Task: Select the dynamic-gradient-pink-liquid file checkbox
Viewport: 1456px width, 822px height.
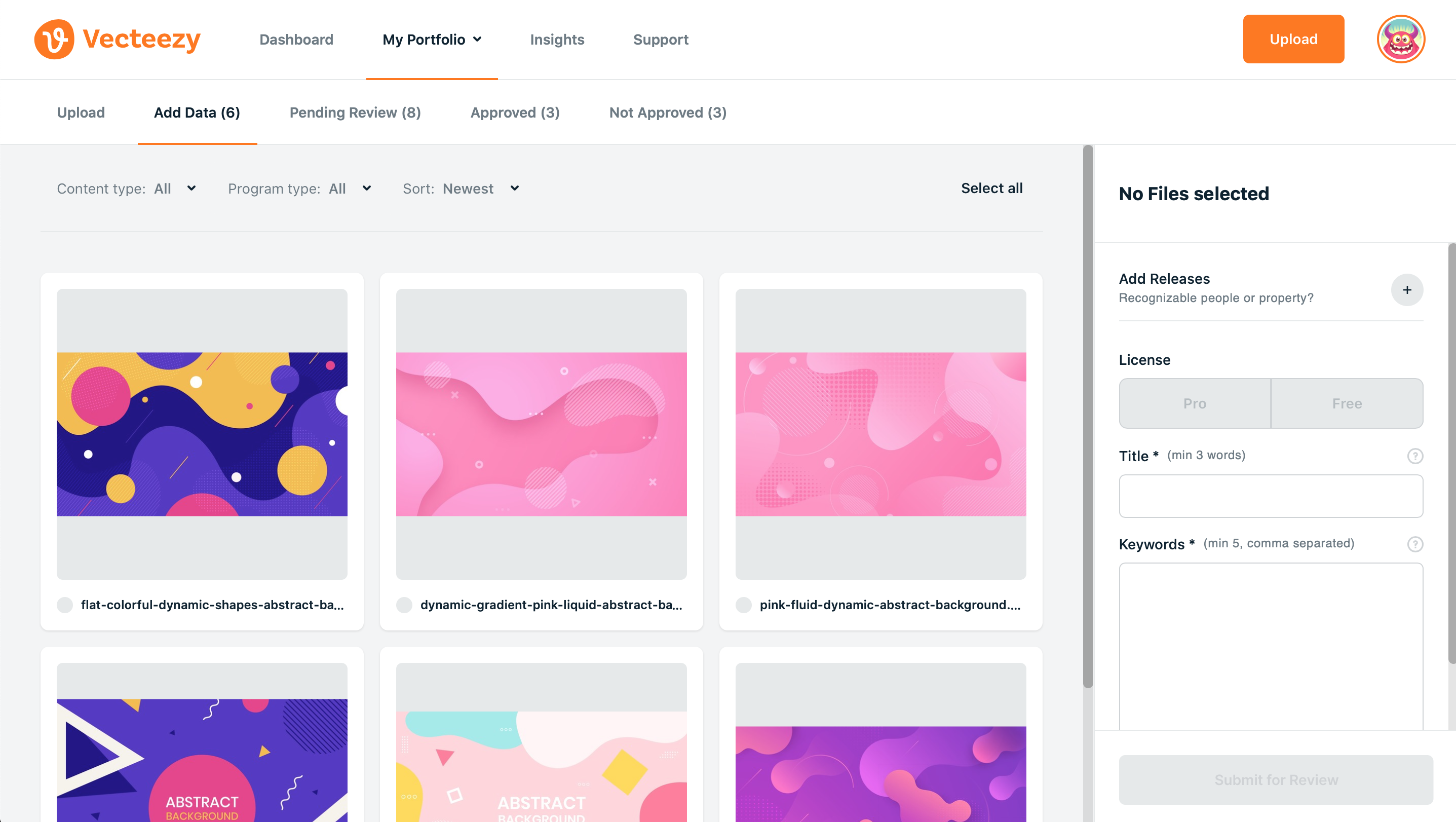Action: [x=404, y=605]
